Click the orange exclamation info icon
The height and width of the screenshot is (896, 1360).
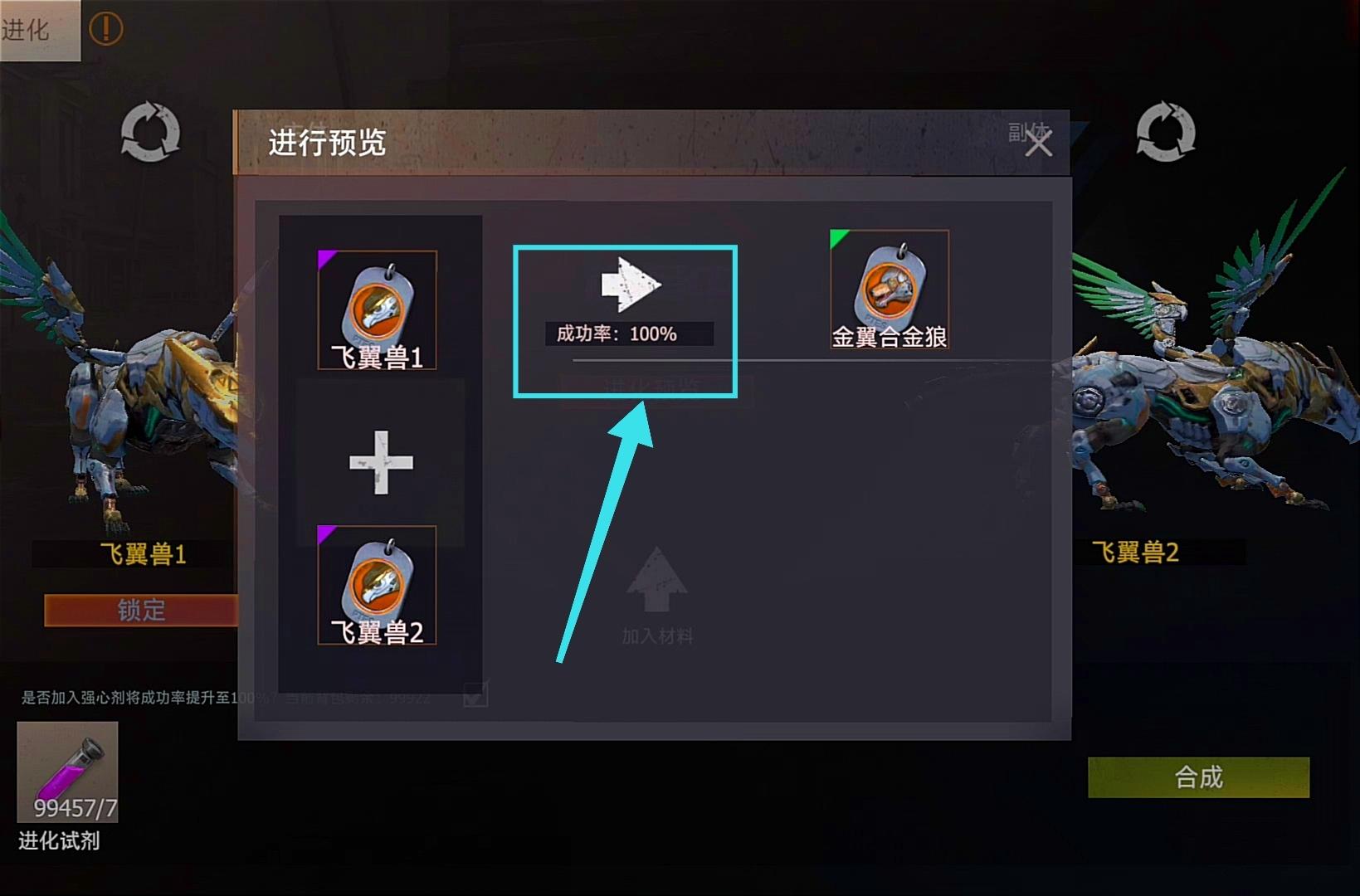point(105,29)
